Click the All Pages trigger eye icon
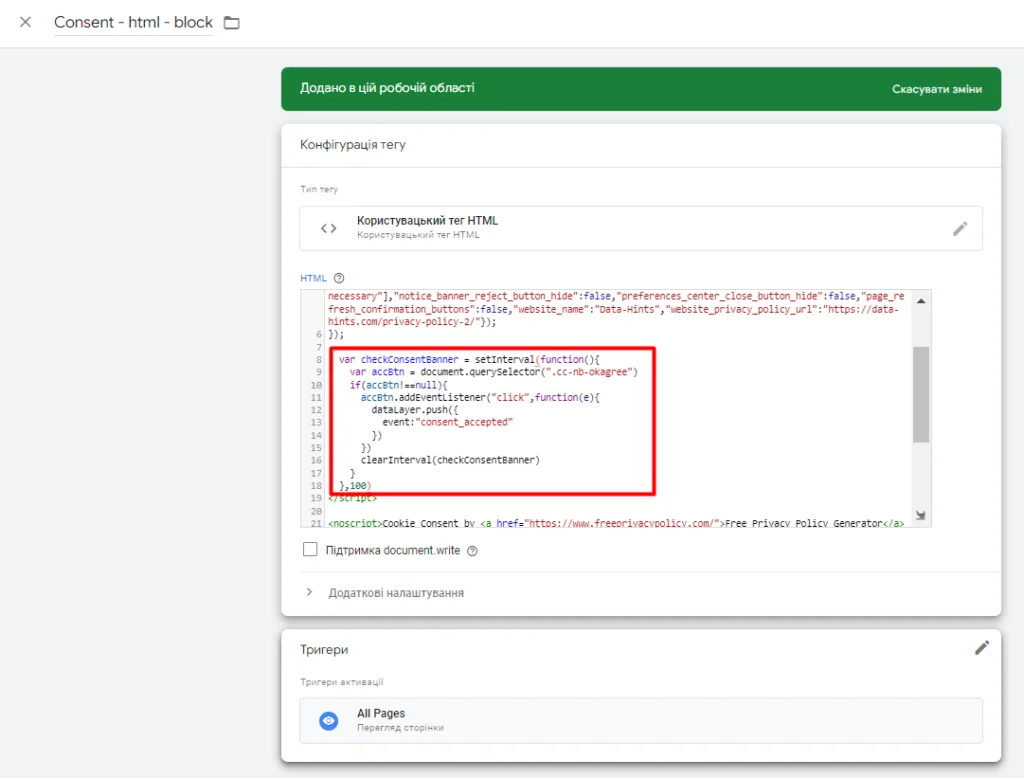The width and height of the screenshot is (1024, 778). pos(328,721)
